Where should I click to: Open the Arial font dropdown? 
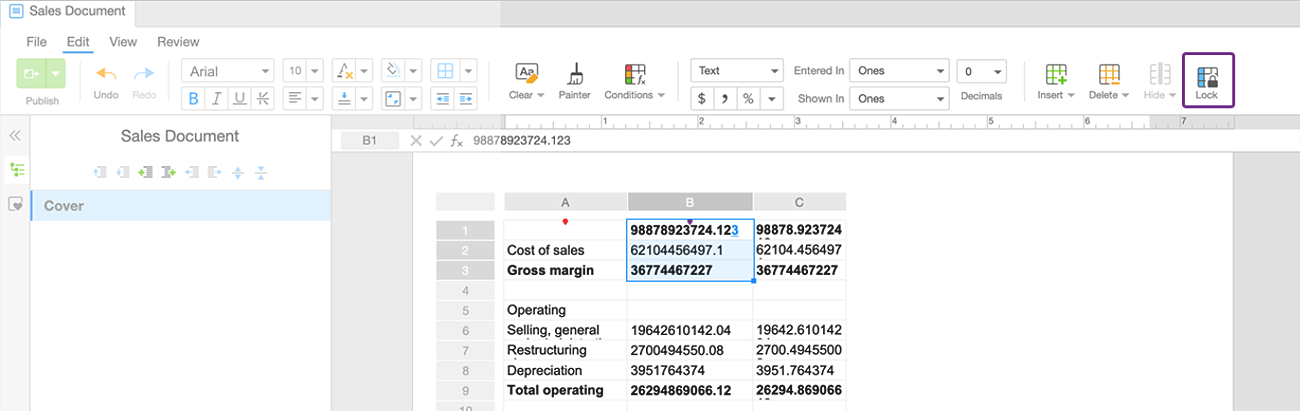[x=227, y=71]
